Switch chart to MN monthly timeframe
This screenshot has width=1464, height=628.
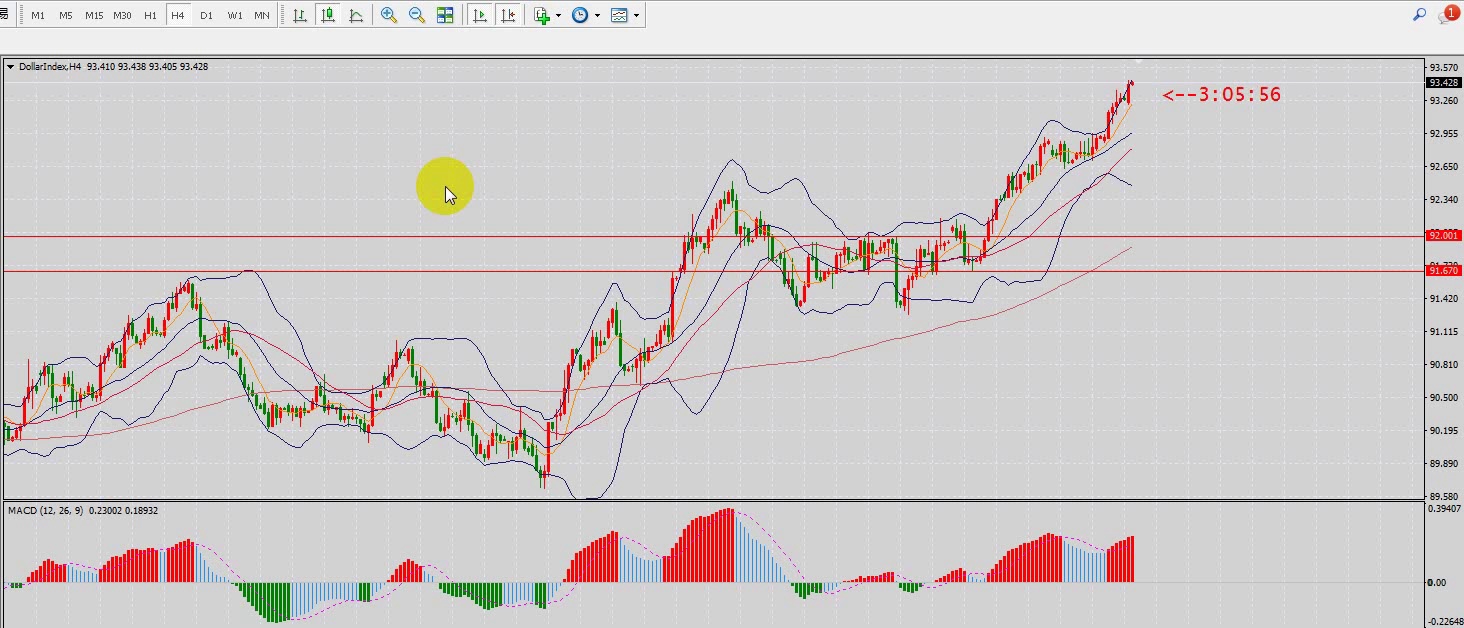point(262,15)
